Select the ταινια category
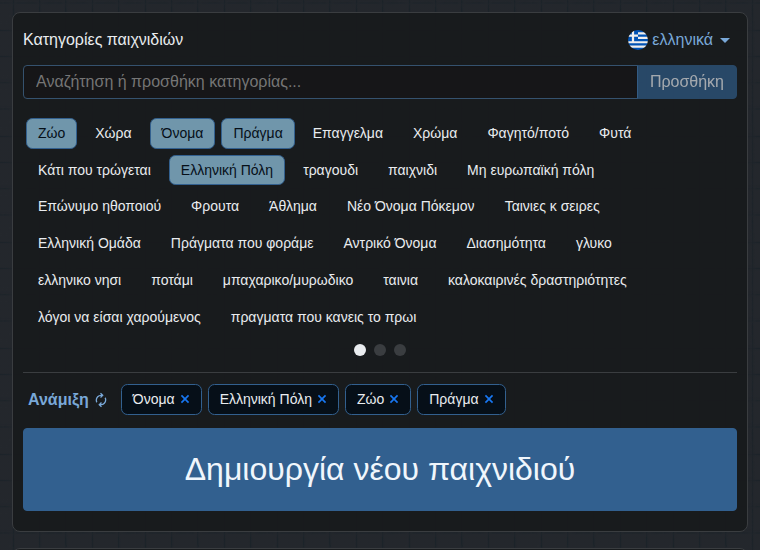 401,281
